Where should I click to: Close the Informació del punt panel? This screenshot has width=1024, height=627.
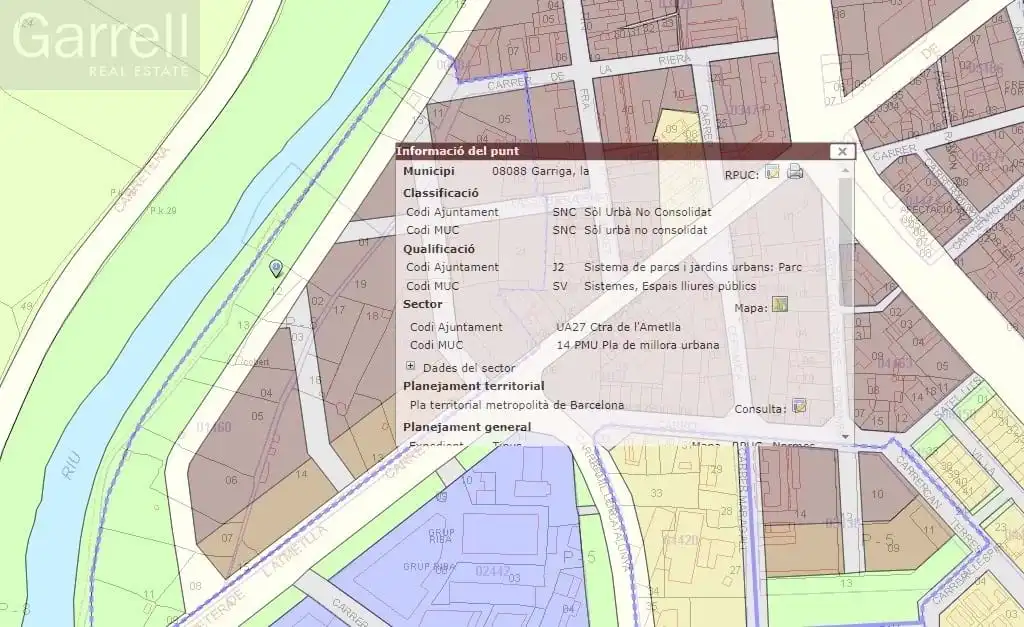point(842,152)
